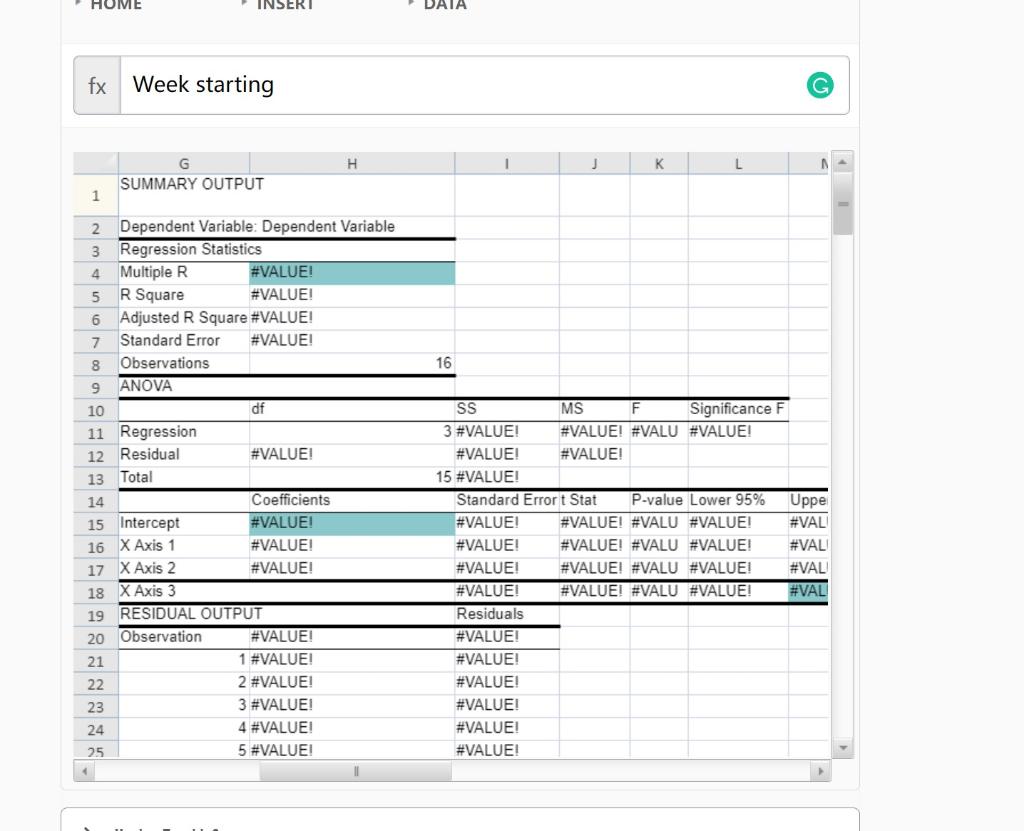Select column J header
Image resolution: width=1024 pixels, height=831 pixels.
[x=594, y=163]
